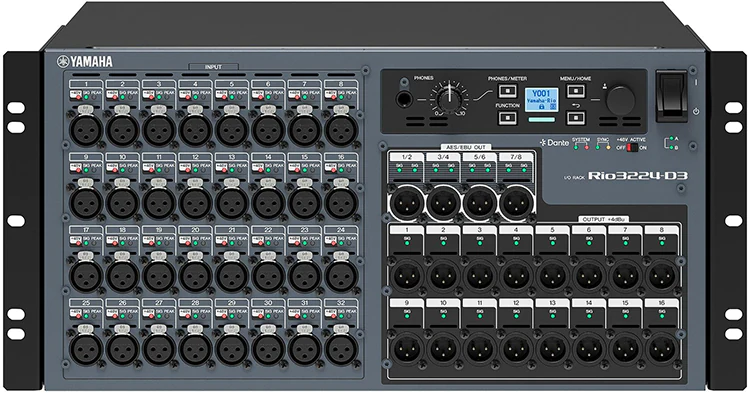Image resolution: width=750 pixels, height=393 pixels.
Task: Click the large rotary encoder knob
Action: point(620,100)
